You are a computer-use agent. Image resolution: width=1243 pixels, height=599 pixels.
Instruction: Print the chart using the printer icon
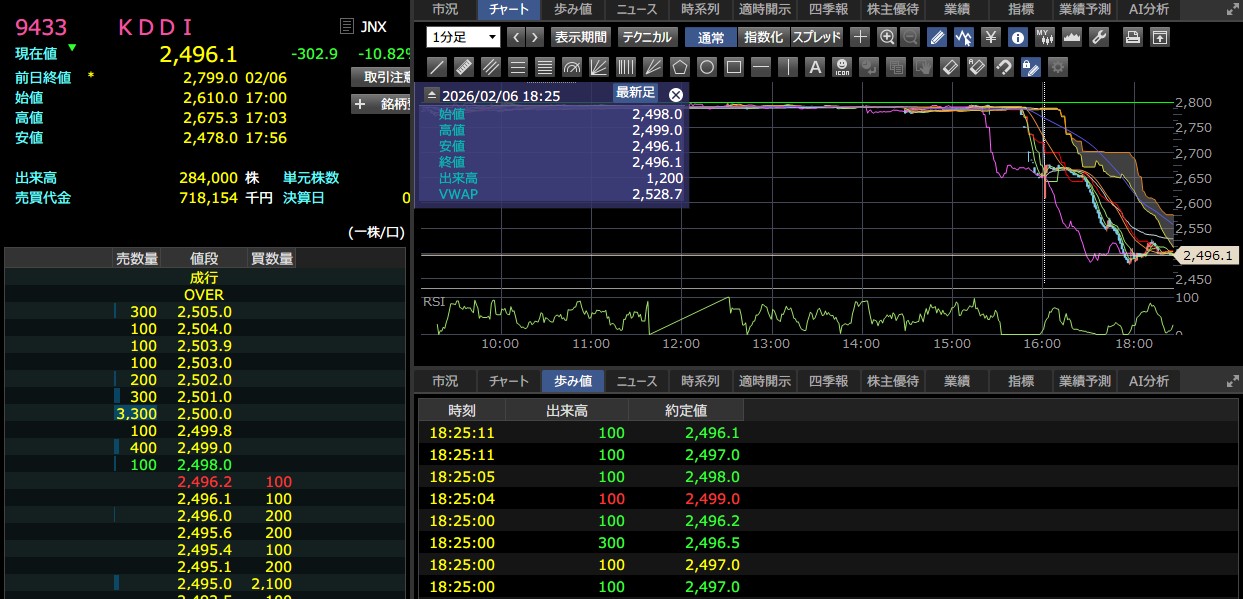1133,38
